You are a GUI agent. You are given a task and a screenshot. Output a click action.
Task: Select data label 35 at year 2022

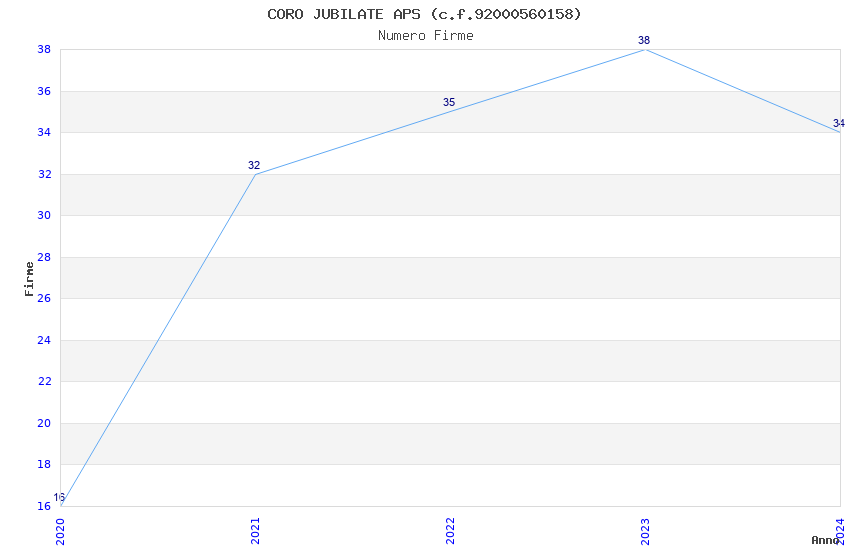click(x=449, y=102)
